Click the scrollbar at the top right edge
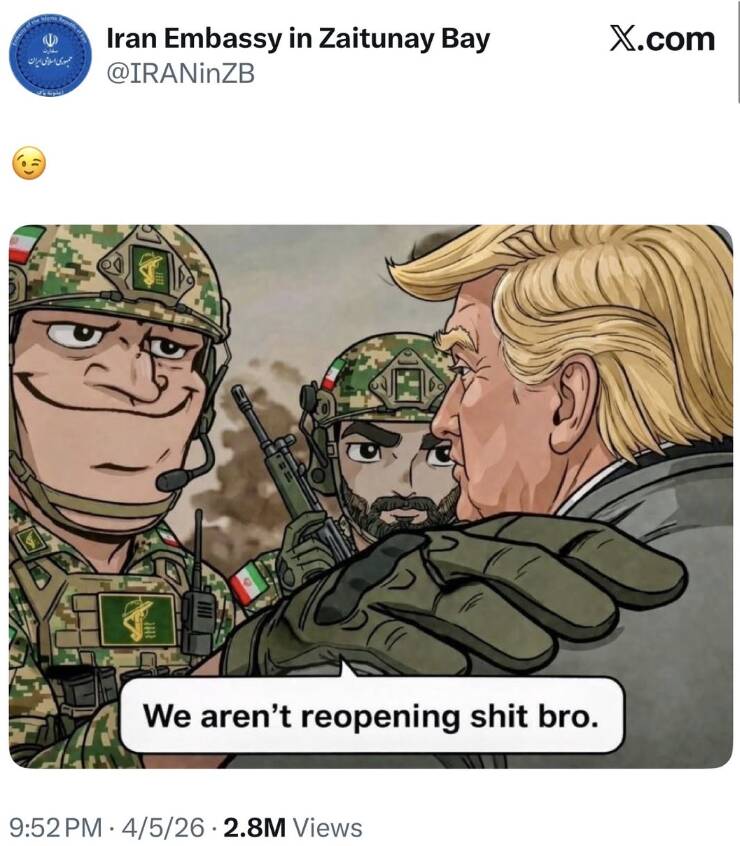 [738, 51]
